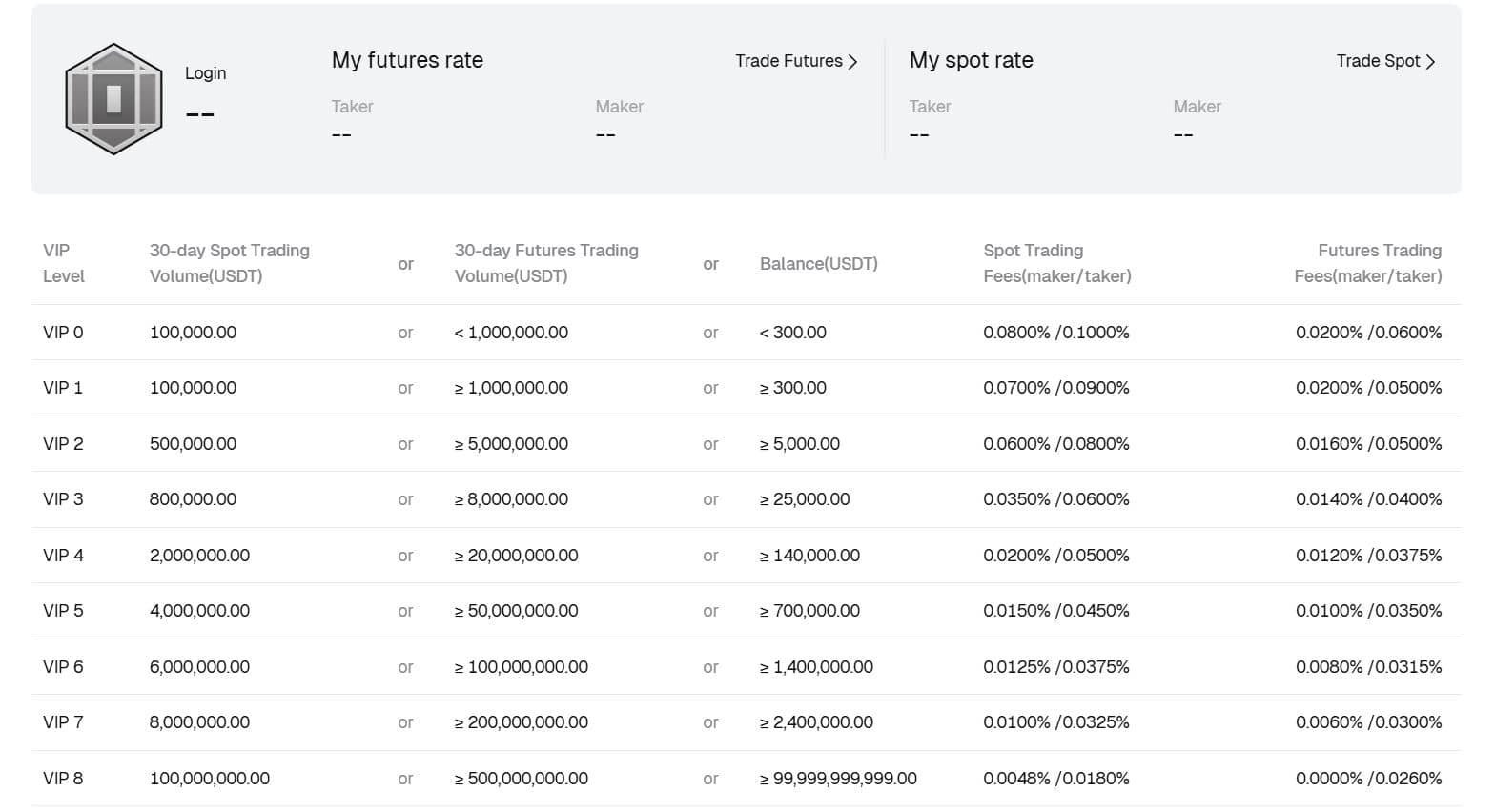Open the Trade Spot link
1495x812 pixels.
click(x=1385, y=61)
